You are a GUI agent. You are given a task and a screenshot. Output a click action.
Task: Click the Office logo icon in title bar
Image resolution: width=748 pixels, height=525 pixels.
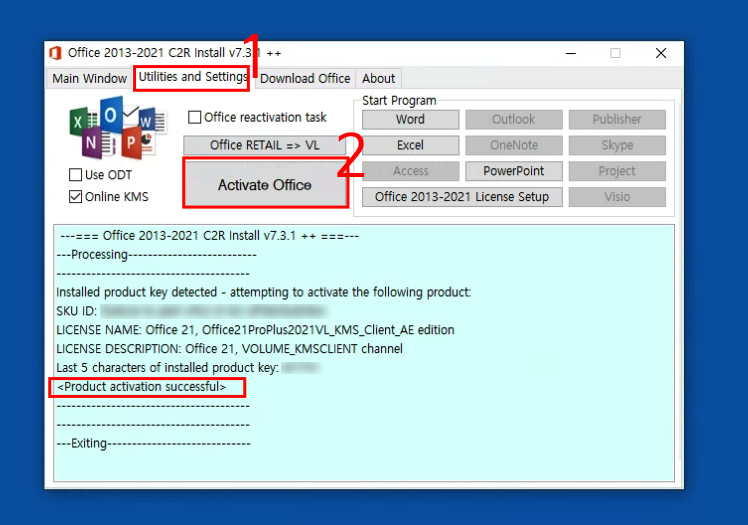[x=55, y=53]
